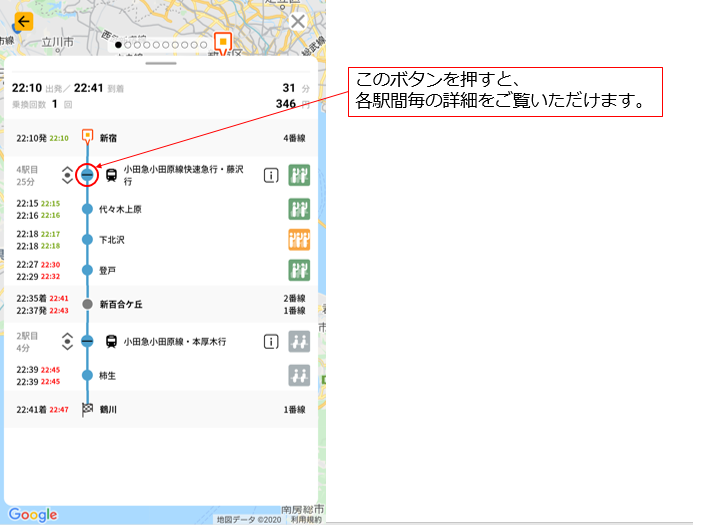The width and height of the screenshot is (701, 525).
Task: Select destination name 鶴川
Action: (108, 410)
